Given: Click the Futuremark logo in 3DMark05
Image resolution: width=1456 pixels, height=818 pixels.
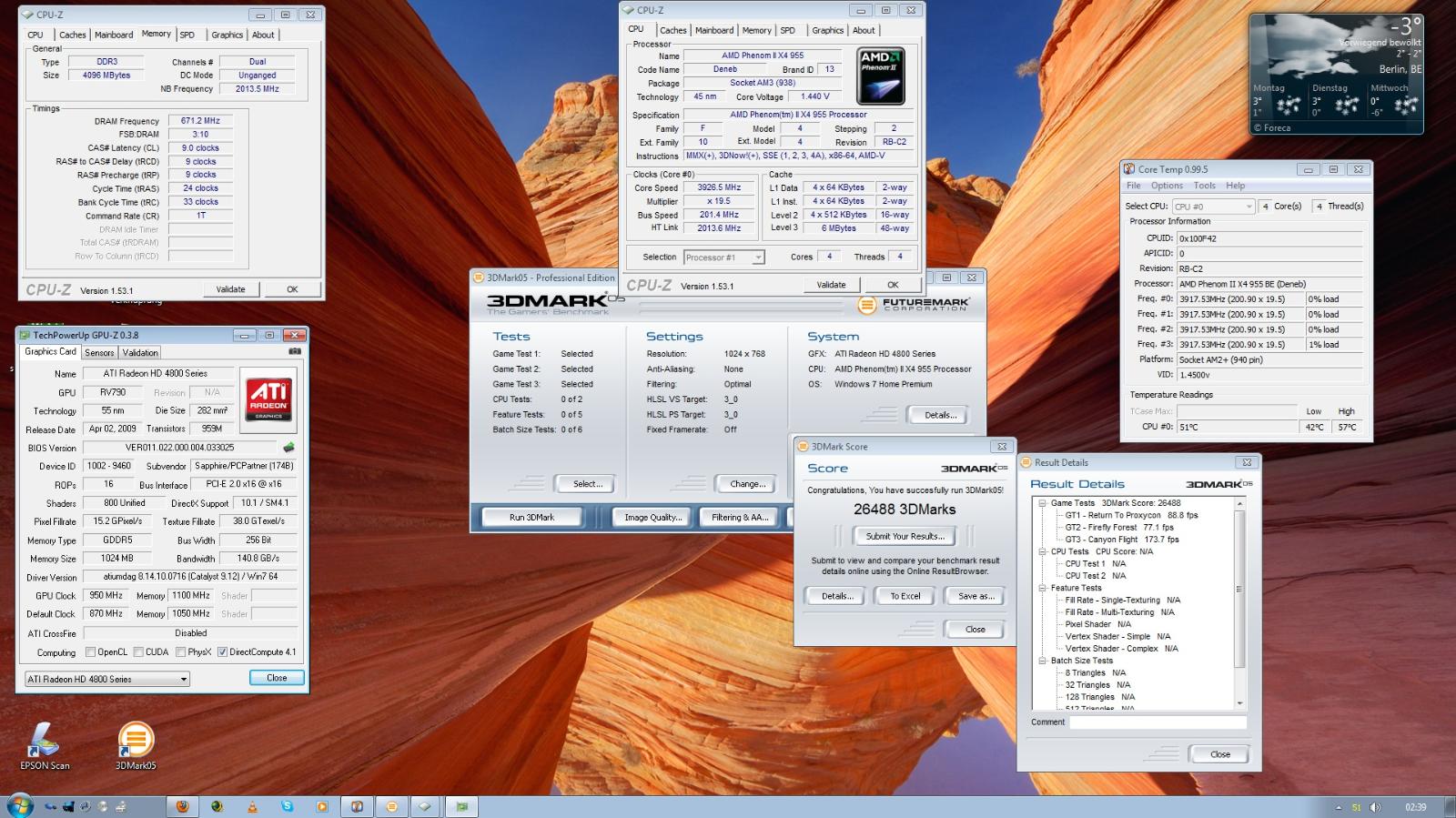Looking at the screenshot, I should (x=913, y=305).
